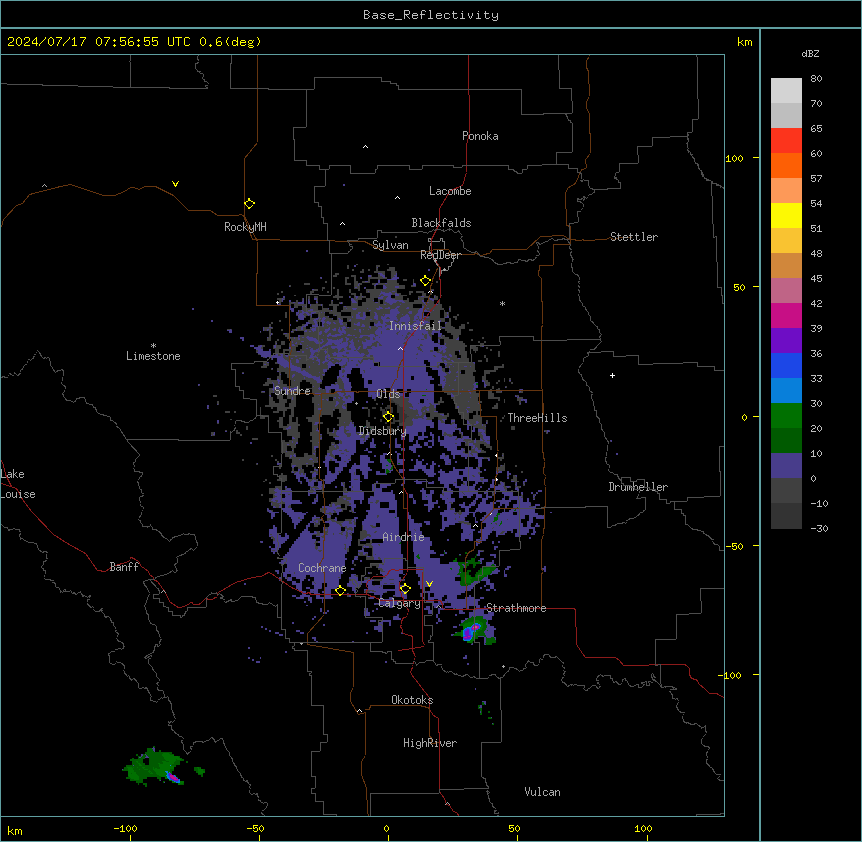The width and height of the screenshot is (862, 842).
Task: Click the Cochrane city label
Action: coord(322,568)
